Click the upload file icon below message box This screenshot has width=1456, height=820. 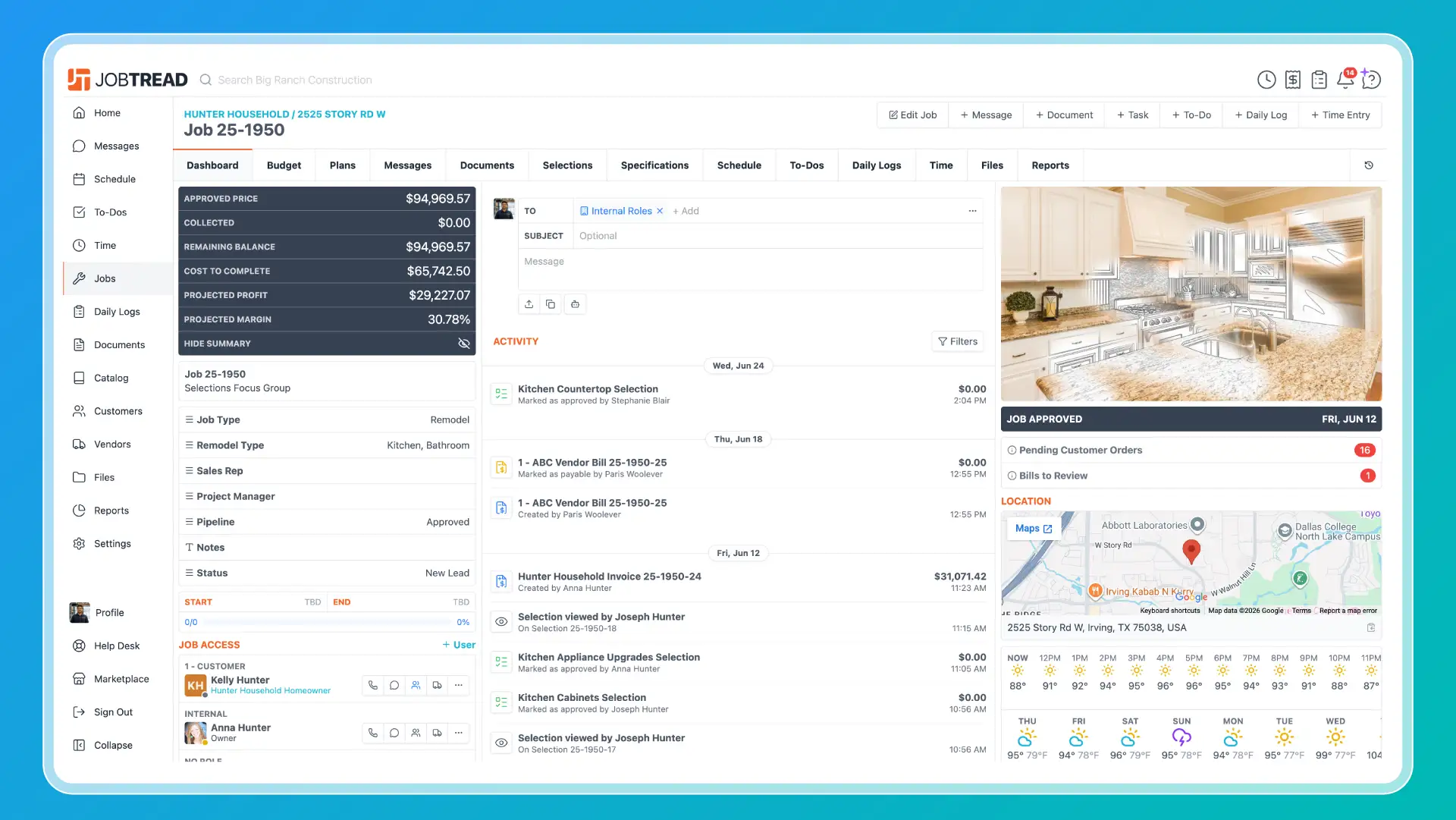(x=529, y=304)
